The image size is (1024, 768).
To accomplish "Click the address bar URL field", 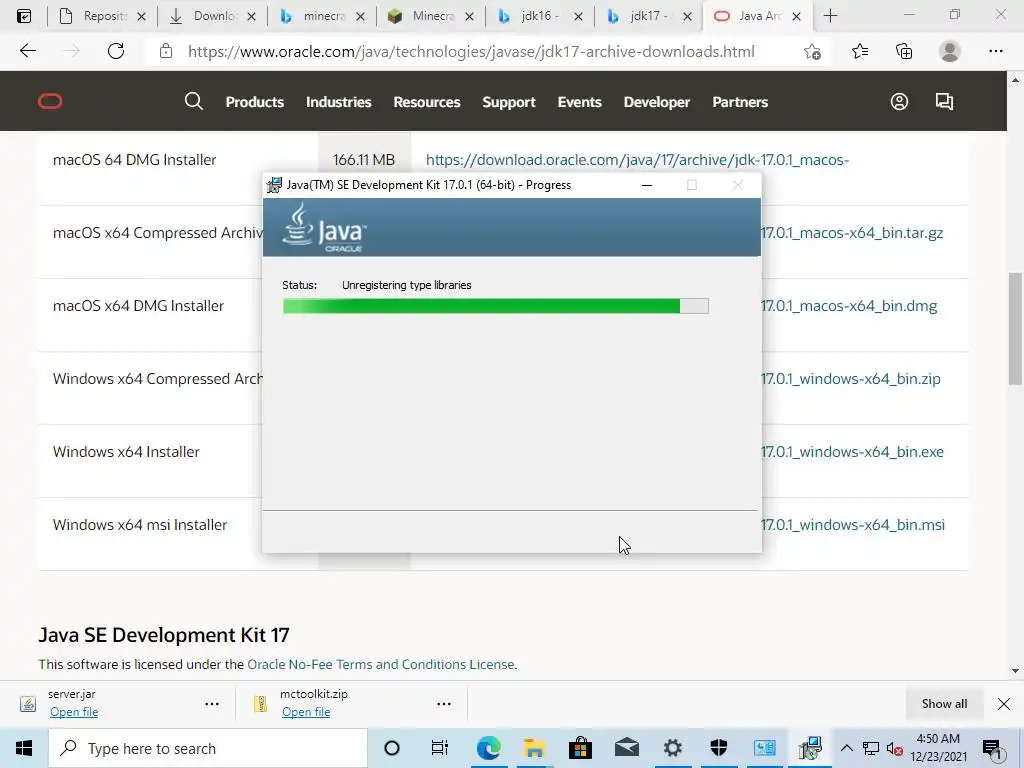I will coord(471,52).
